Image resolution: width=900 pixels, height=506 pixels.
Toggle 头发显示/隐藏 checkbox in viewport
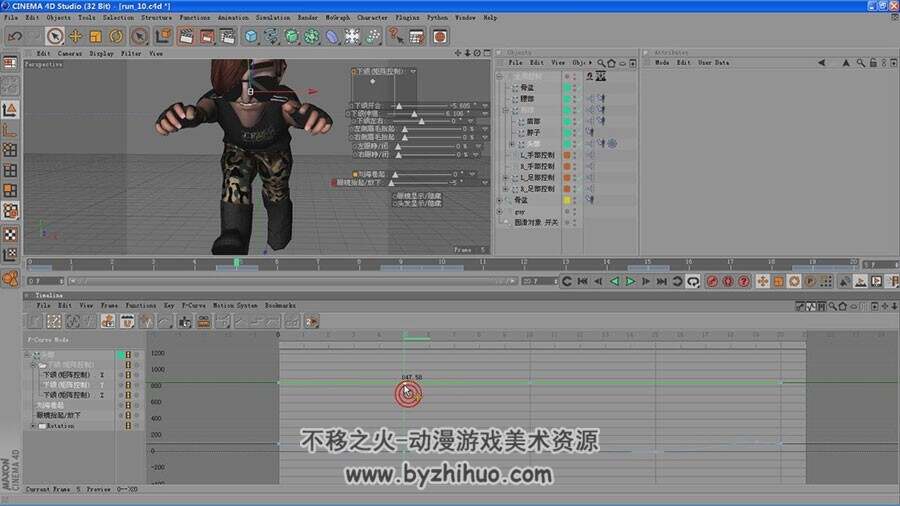click(x=395, y=203)
